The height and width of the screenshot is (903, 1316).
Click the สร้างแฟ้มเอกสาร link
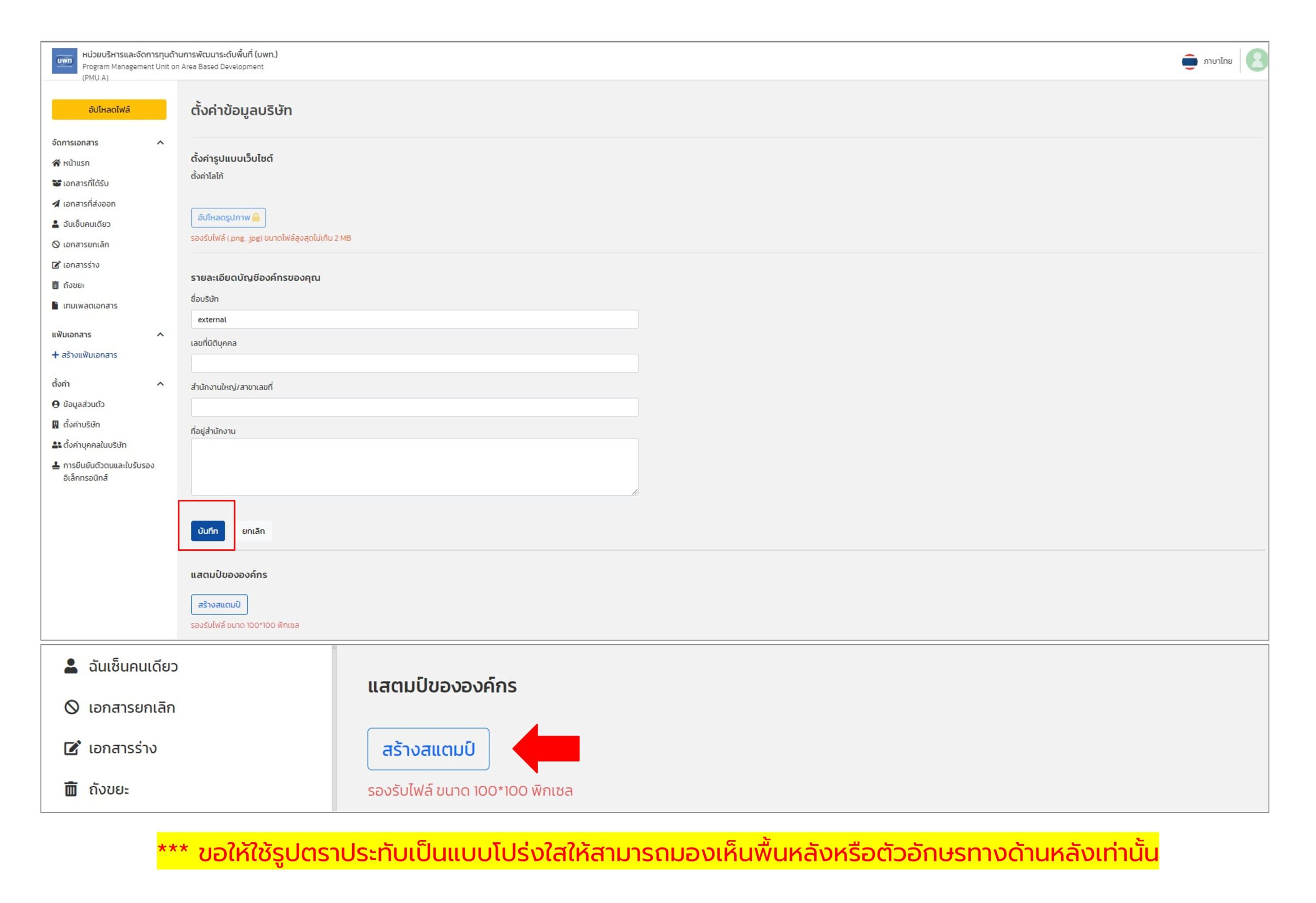[x=85, y=355]
